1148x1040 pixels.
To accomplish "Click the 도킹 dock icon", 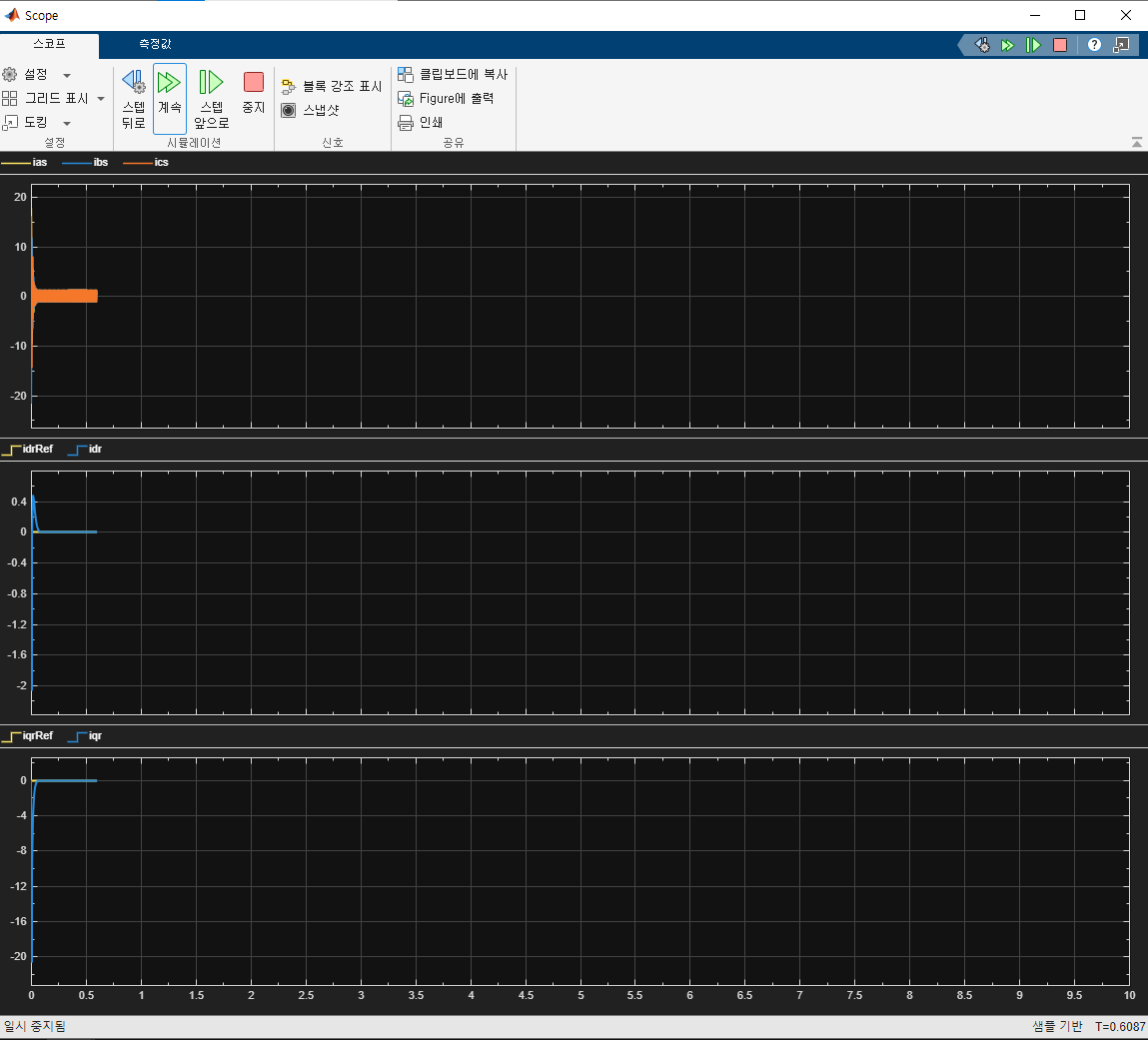I will [x=10, y=122].
